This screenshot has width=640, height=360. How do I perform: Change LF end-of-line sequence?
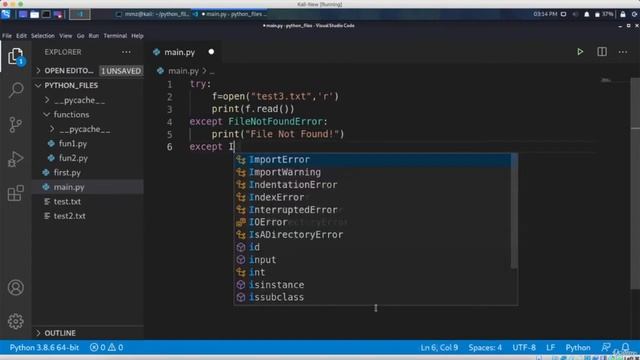click(551, 348)
